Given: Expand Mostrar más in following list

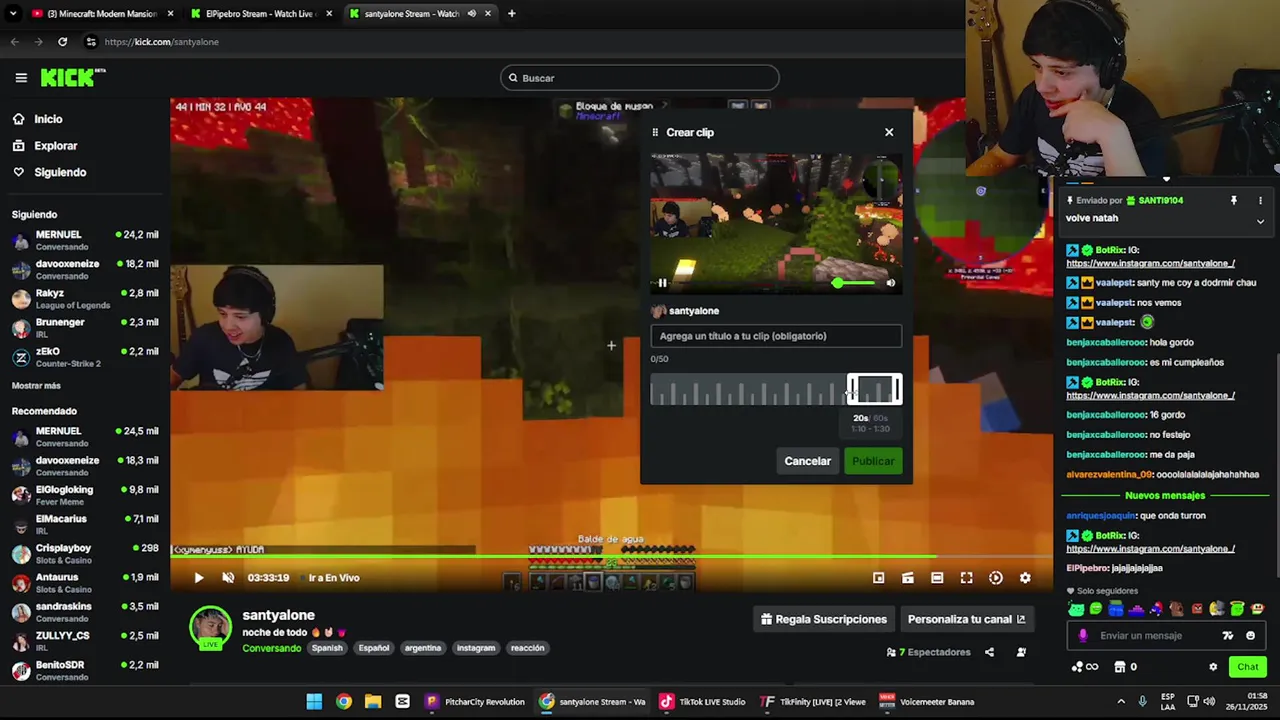Looking at the screenshot, I should pyautogui.click(x=36, y=386).
